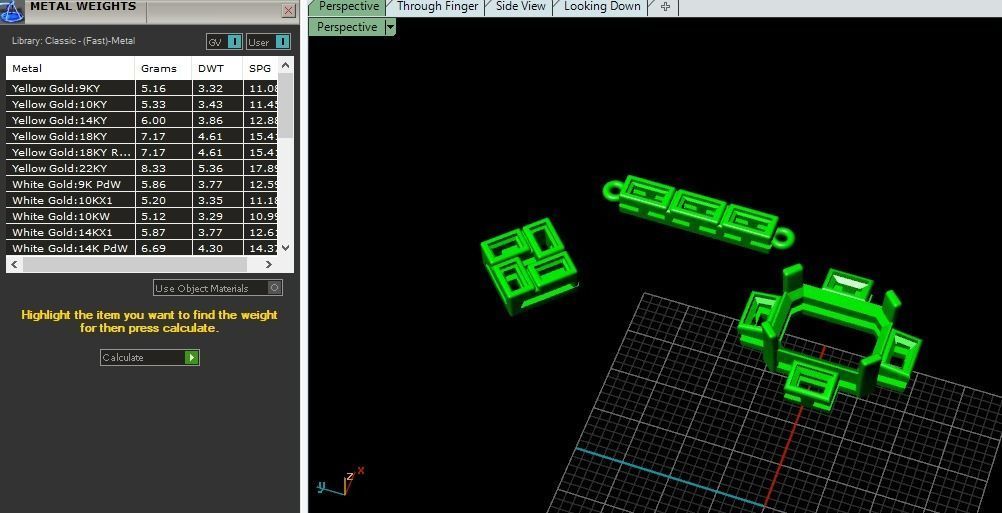Click the XYZ axis indicator in viewport
This screenshot has height=513, width=1002.
pos(341,482)
